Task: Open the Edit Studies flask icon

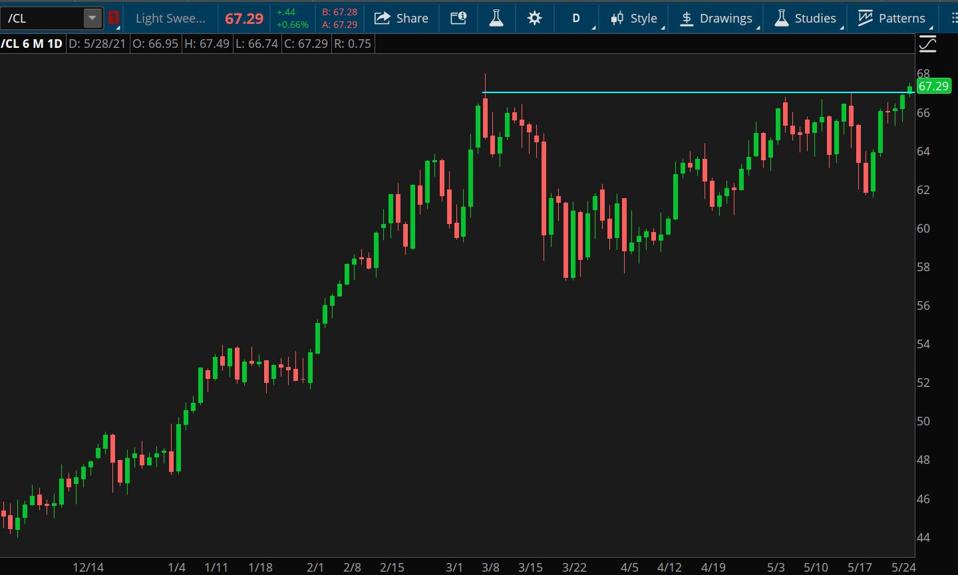Action: tap(495, 18)
